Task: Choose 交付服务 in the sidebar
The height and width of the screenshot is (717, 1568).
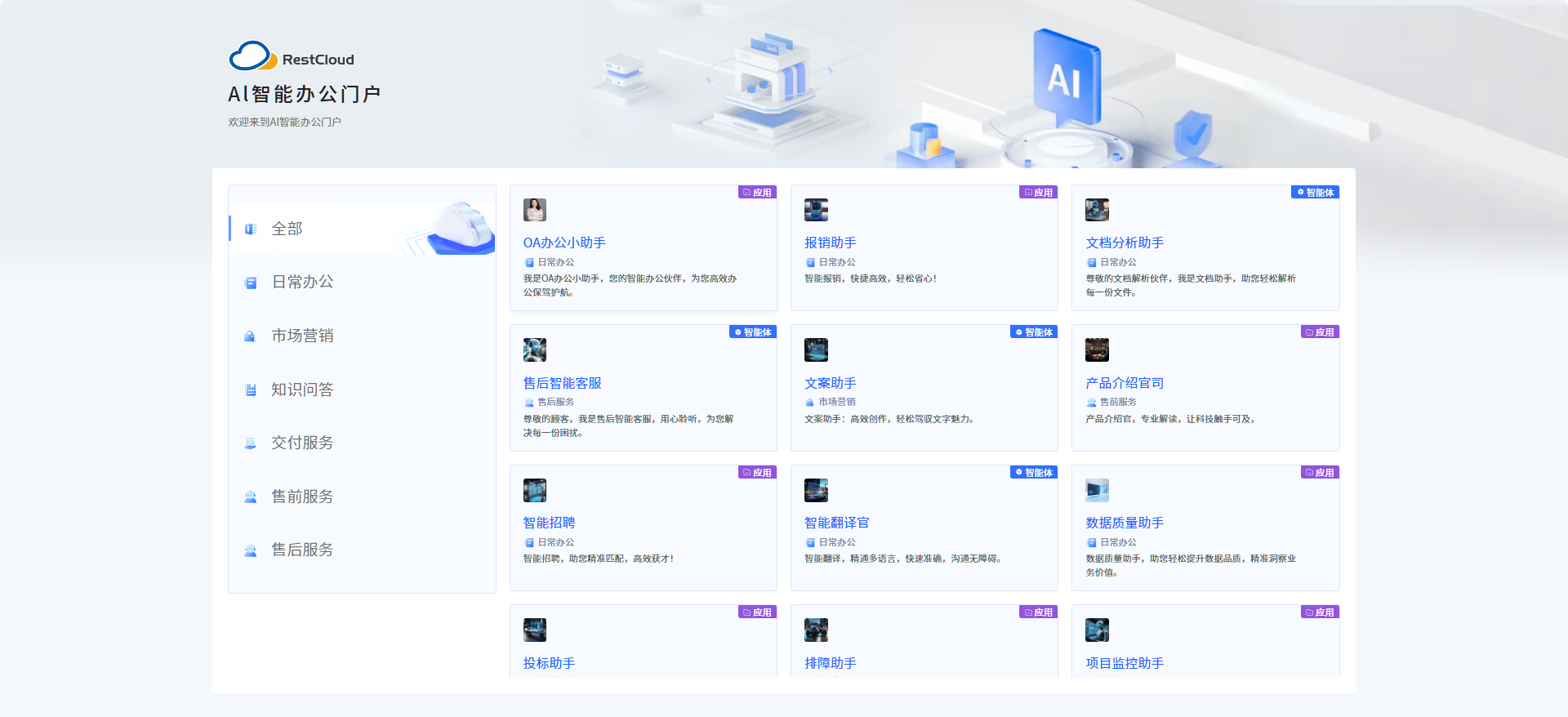Action: coord(302,443)
